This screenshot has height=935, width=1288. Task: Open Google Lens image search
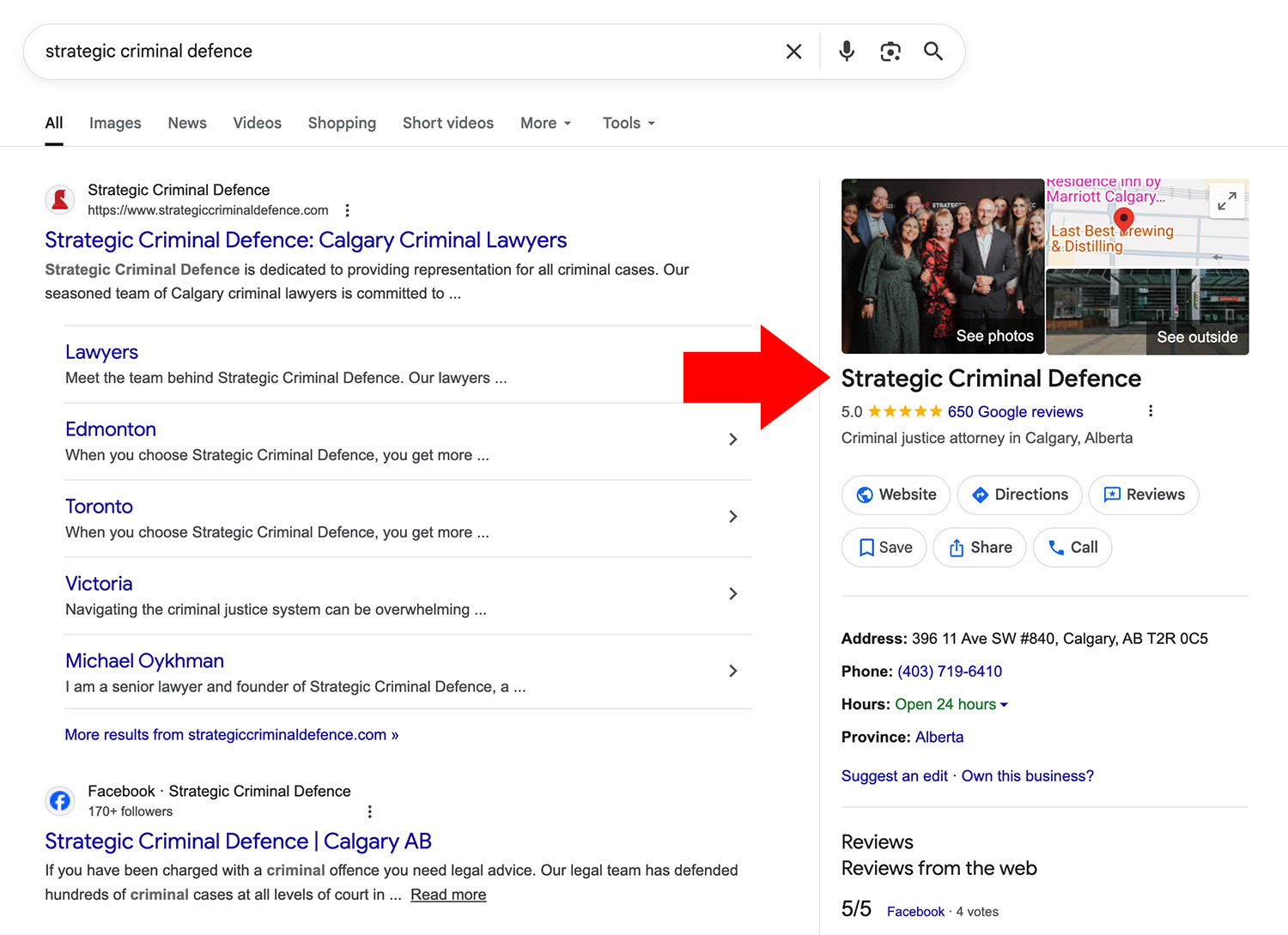coord(890,51)
